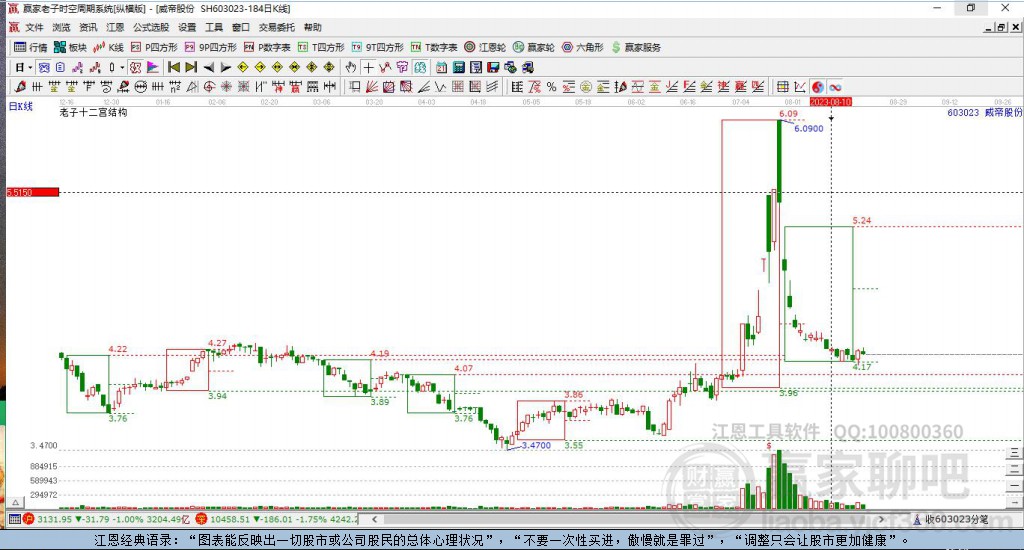Open the 交易委托 menu

276,27
